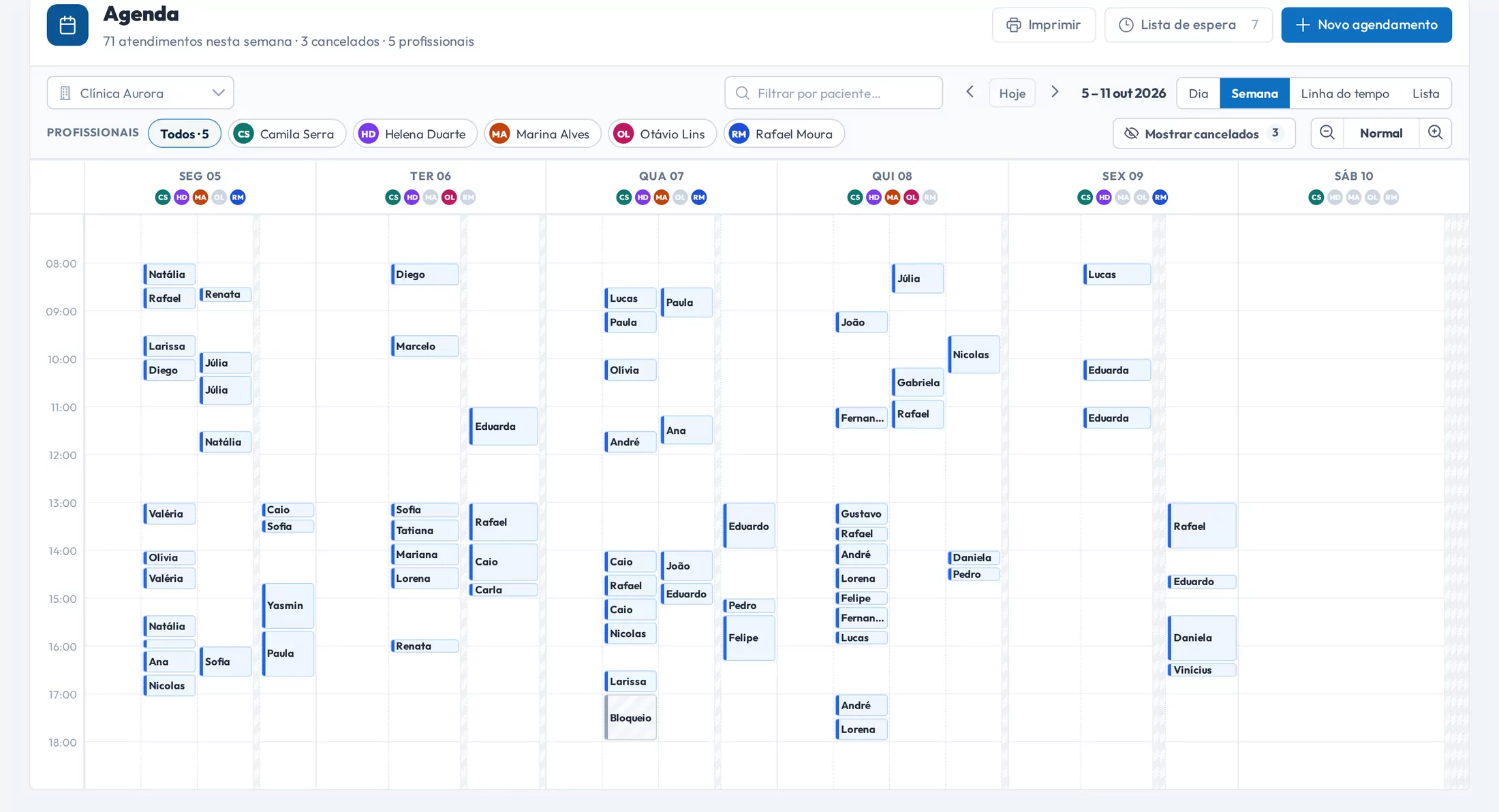1499x812 pixels.
Task: Toggle Rafael Moura professional filter
Action: [784, 134]
